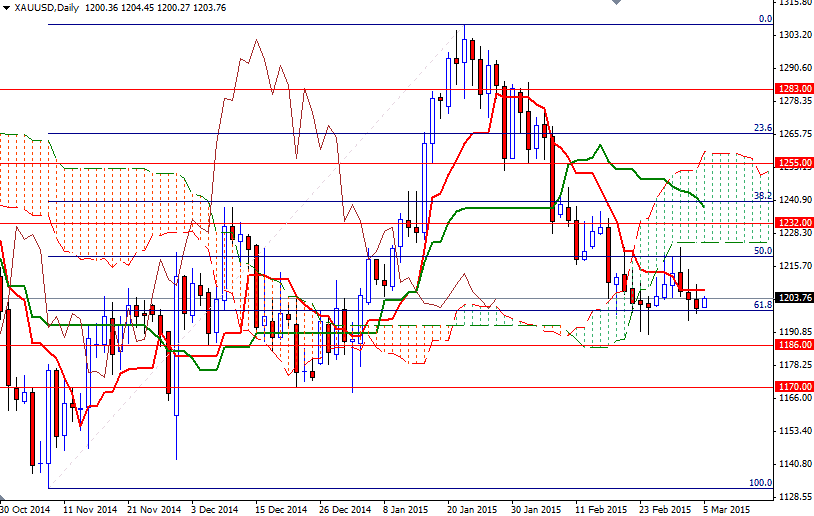Click the black triangle beside XAUUSD title
The width and height of the screenshot is (814, 516).
point(5,8)
